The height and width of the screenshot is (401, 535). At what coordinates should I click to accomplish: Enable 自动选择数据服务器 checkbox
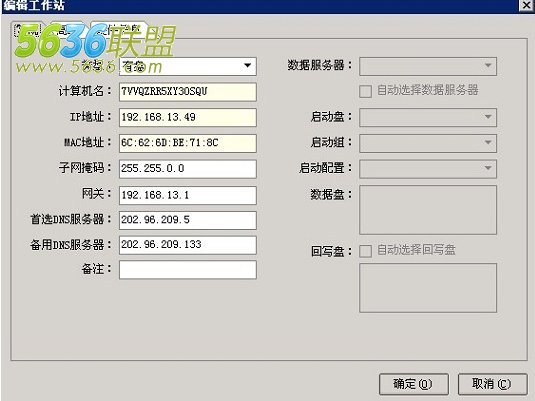click(x=365, y=91)
